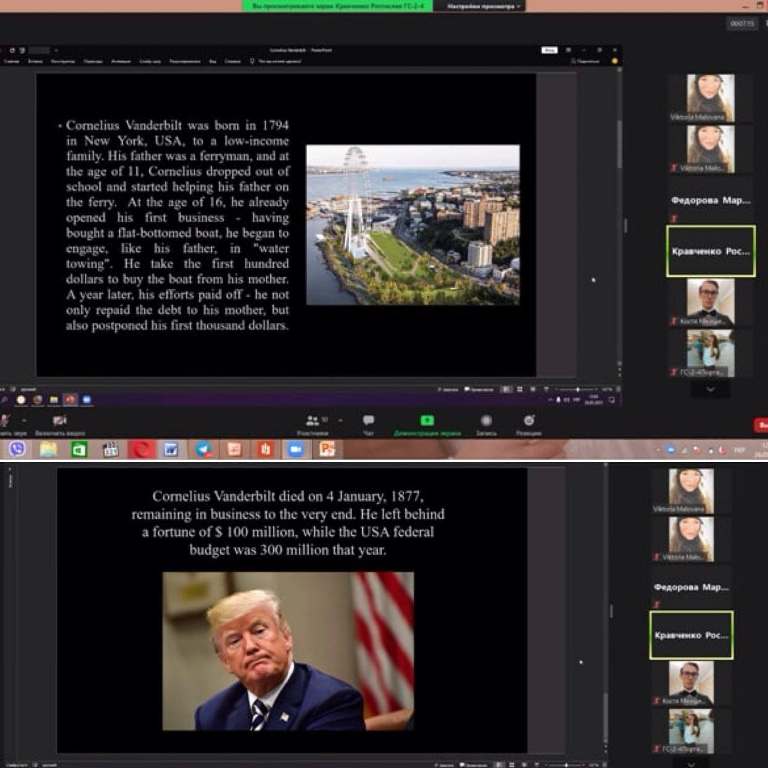Adjust the PowerPoint zoom slider
The image size is (768, 768).
click(x=578, y=389)
